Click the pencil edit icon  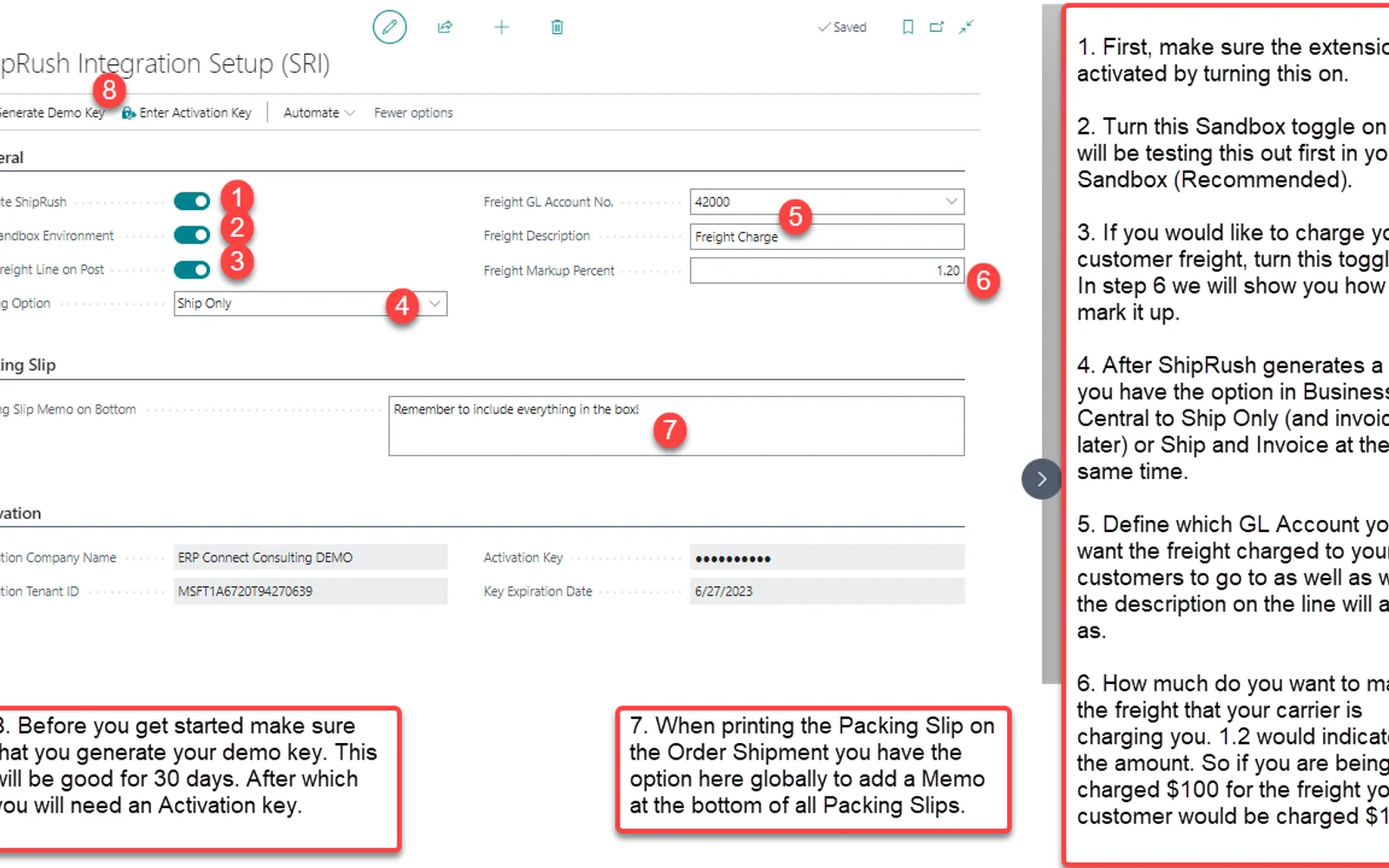(x=389, y=27)
